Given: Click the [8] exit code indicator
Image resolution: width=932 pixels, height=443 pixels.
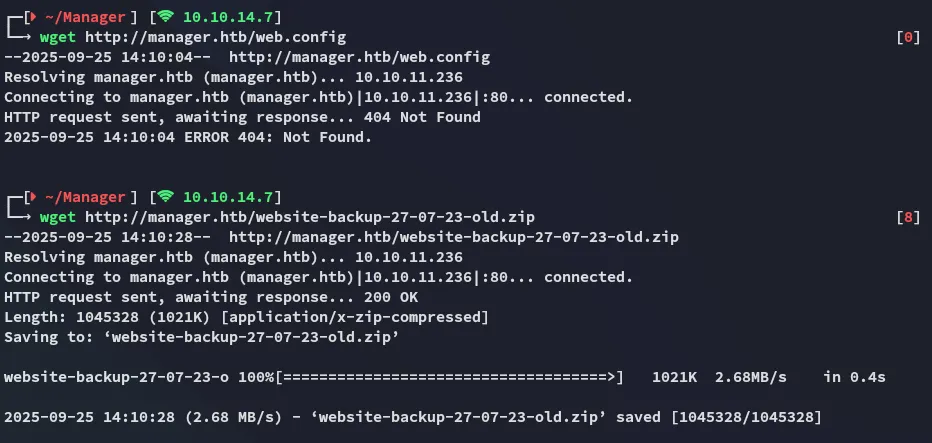Looking at the screenshot, I should 908,217.
